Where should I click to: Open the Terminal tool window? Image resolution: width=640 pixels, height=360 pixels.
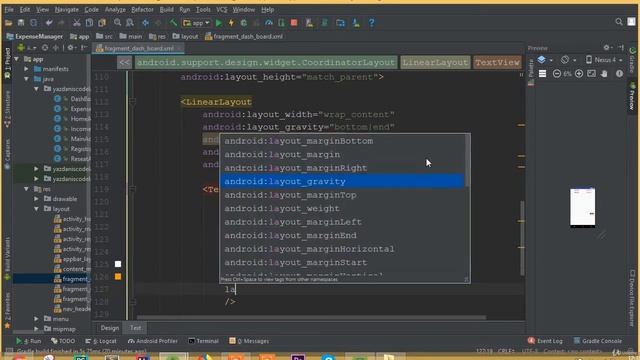(x=203, y=341)
